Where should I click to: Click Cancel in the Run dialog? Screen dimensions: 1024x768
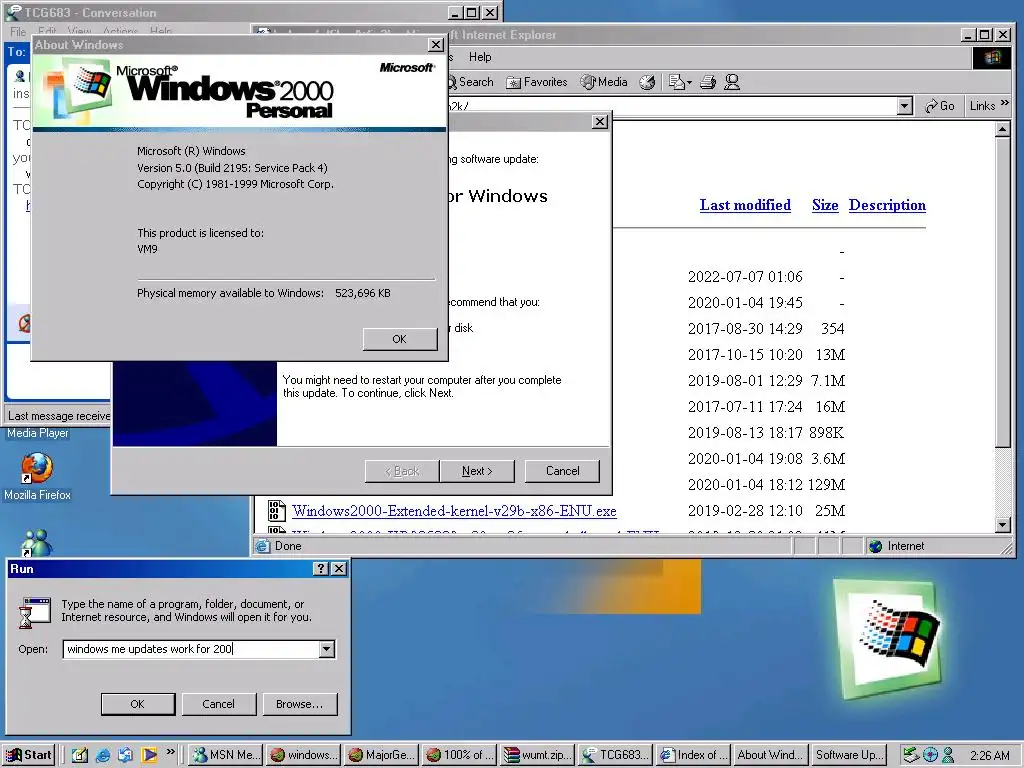click(218, 704)
